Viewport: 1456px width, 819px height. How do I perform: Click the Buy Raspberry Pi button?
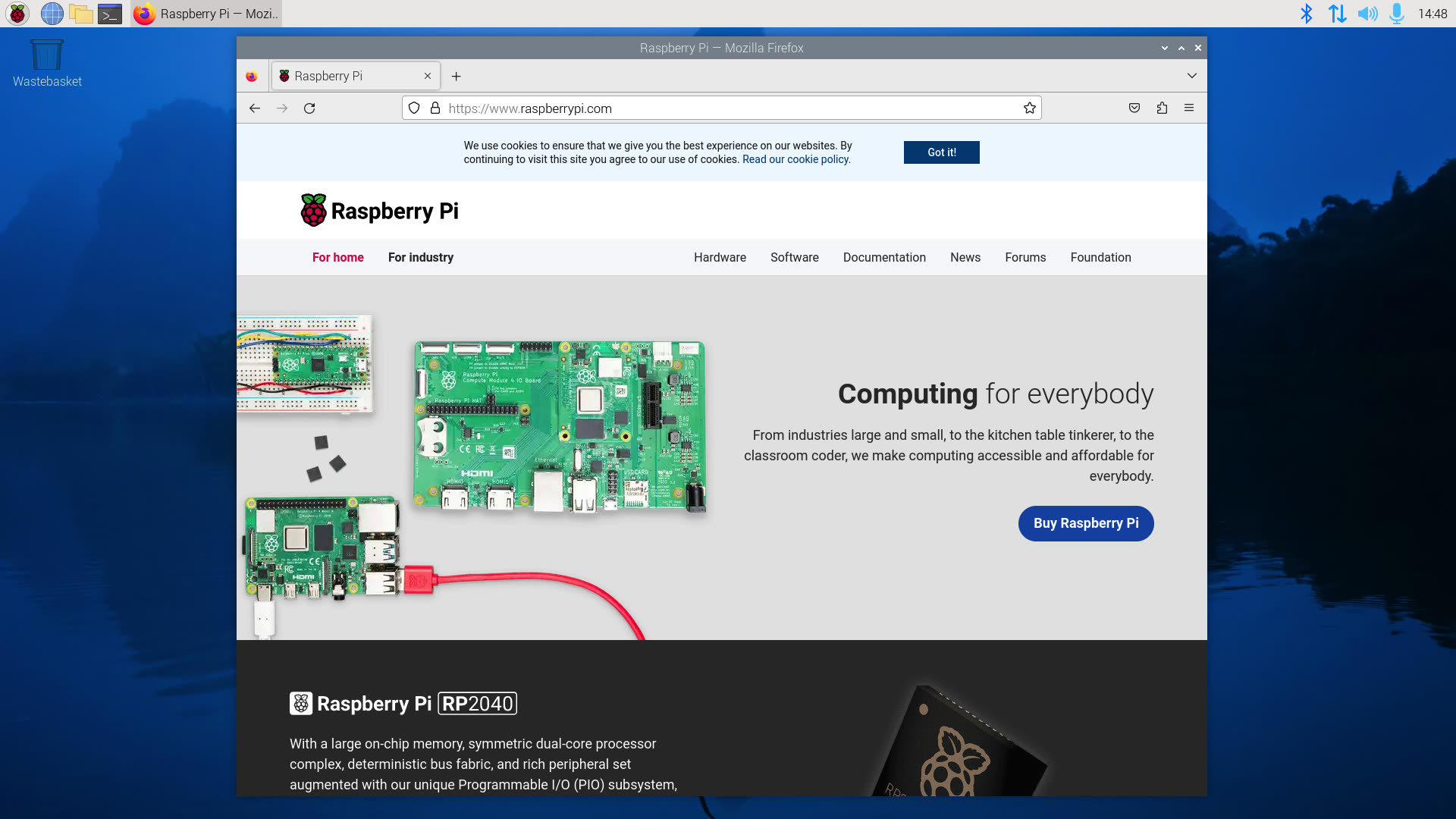[1085, 523]
